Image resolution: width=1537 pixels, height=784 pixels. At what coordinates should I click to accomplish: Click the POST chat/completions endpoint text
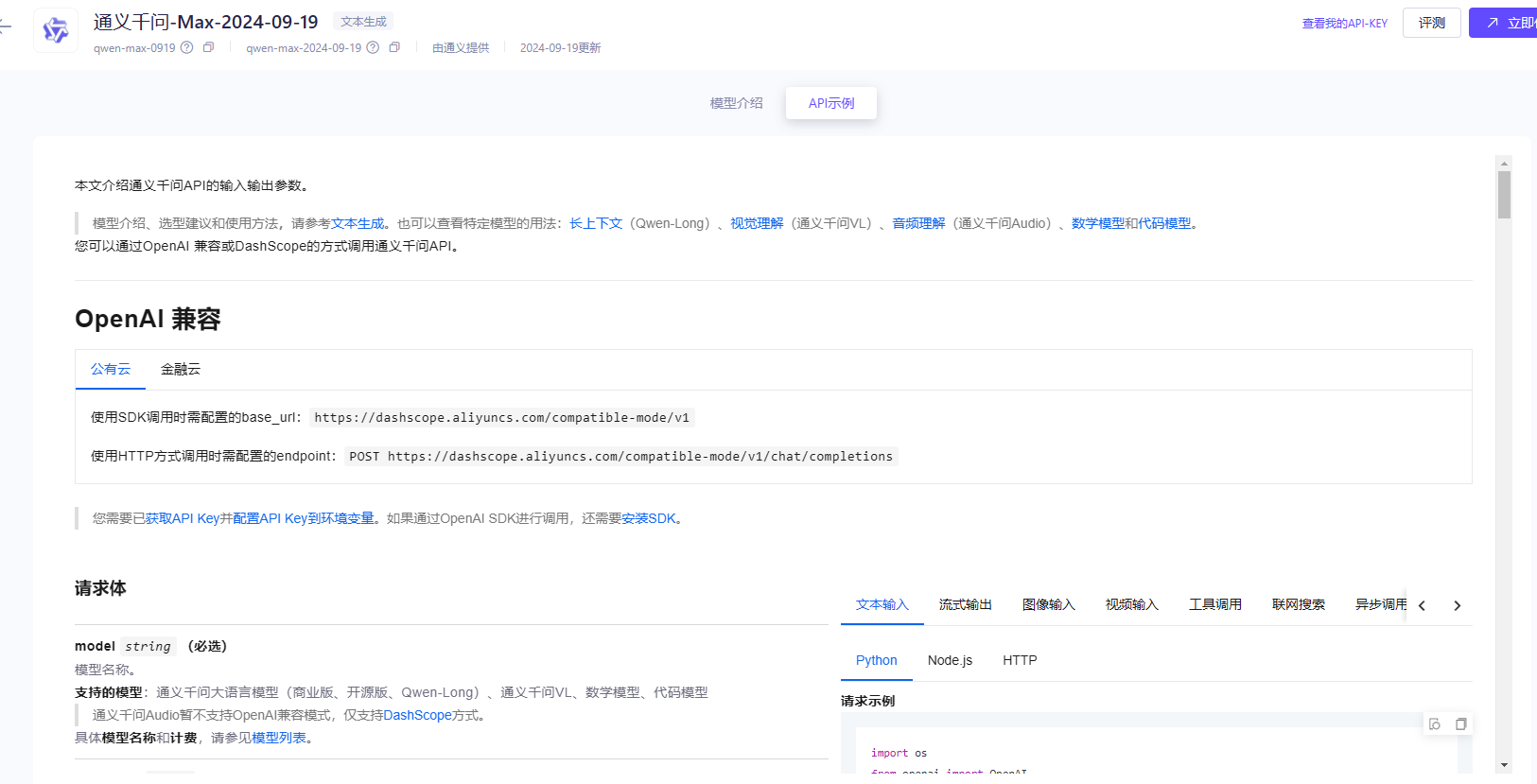coord(620,457)
